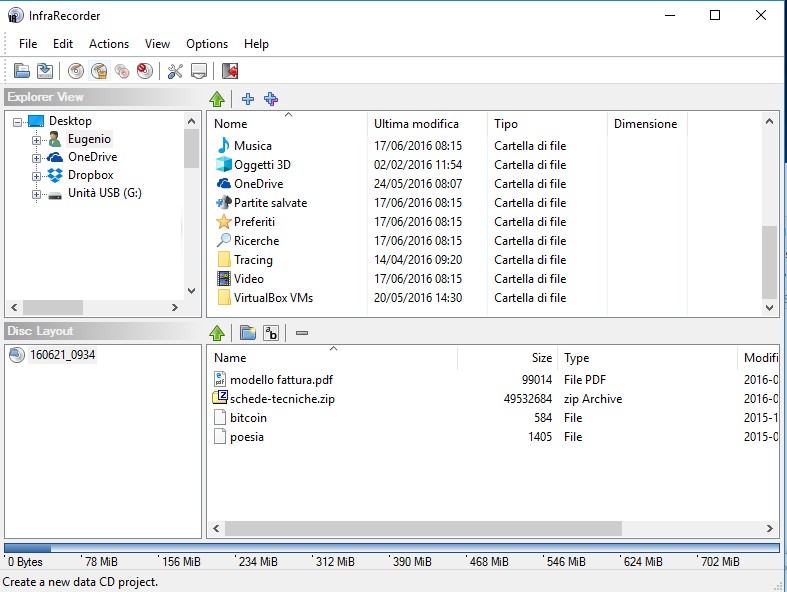Image resolution: width=787 pixels, height=592 pixels.
Task: Select the 160621_0934 disc label
Action: pyautogui.click(x=62, y=355)
